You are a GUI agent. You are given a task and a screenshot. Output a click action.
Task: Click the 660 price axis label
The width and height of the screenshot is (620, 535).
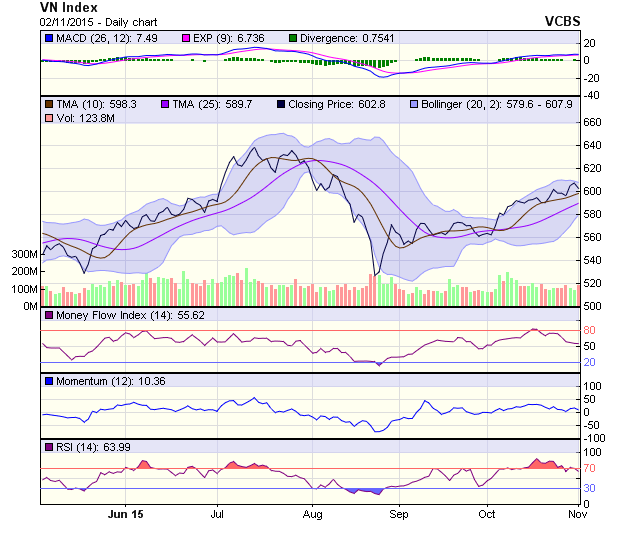click(x=592, y=122)
